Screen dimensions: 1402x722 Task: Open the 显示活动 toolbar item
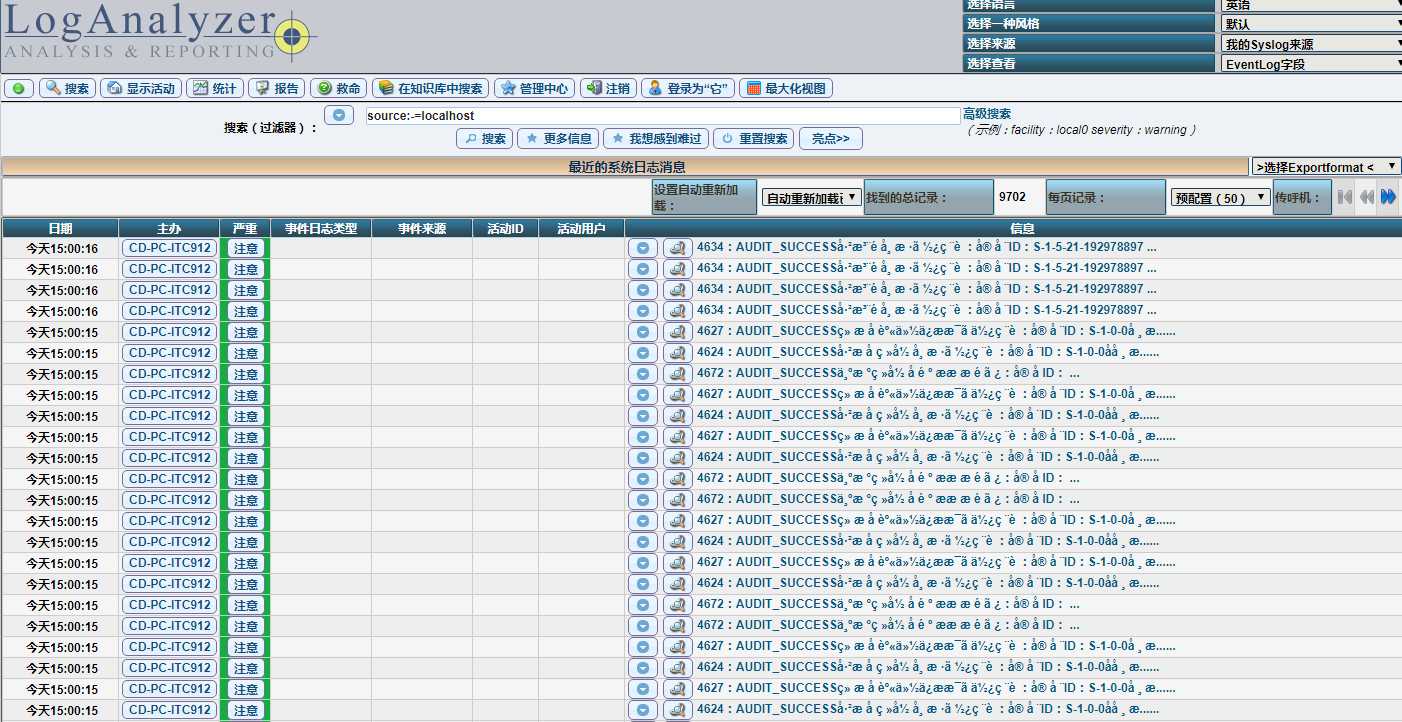[x=141, y=88]
